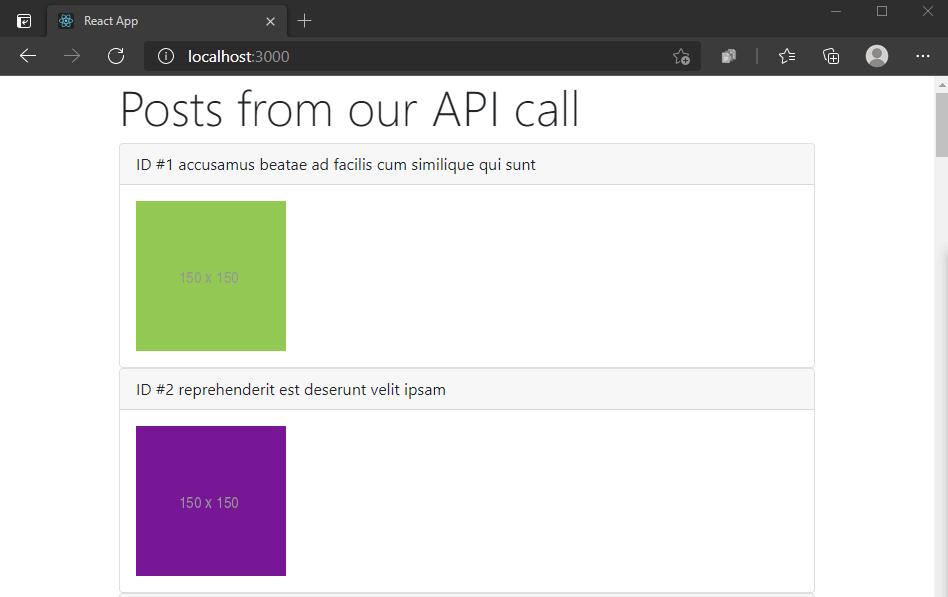Click the ID #2 reprehenderit post header

[467, 390]
